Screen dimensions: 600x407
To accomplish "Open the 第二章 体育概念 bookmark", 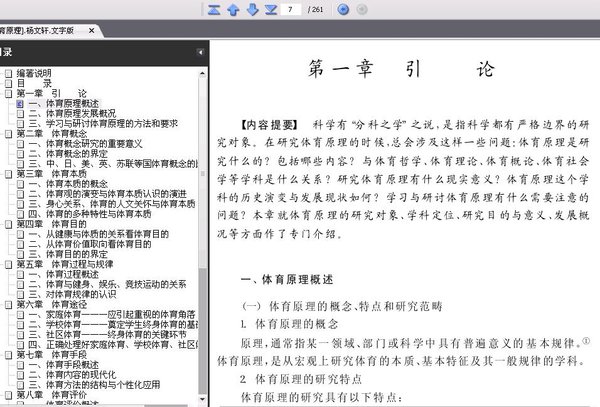I will pyautogui.click(x=52, y=133).
